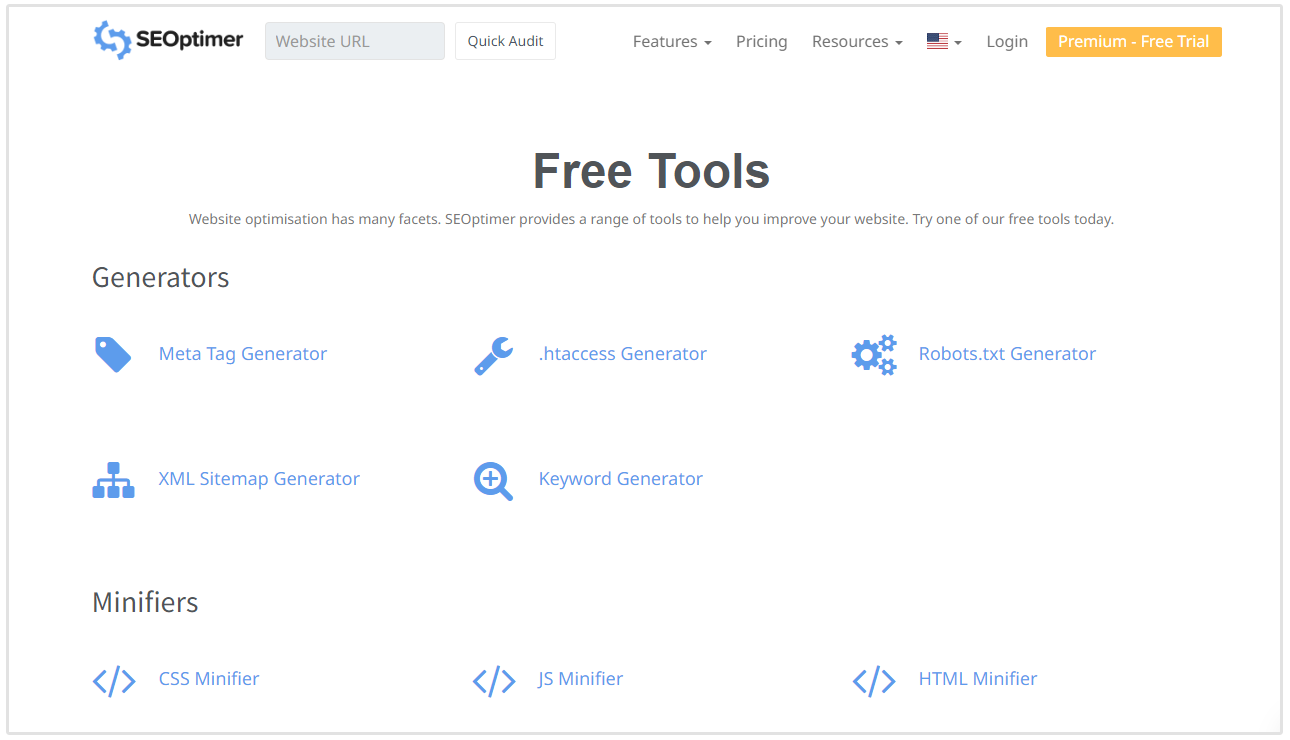Open the Pricing page

coord(761,42)
